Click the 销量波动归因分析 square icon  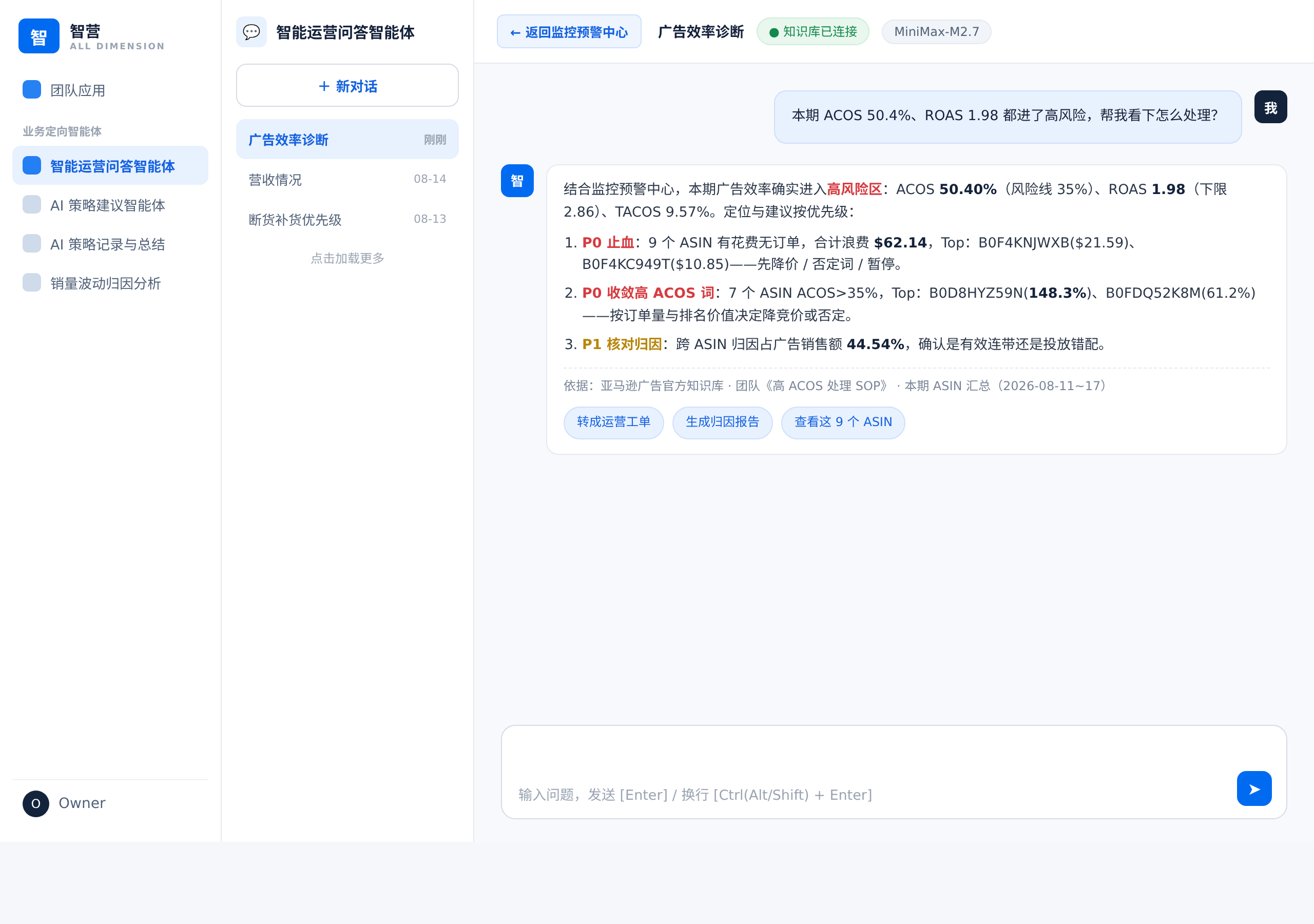click(x=32, y=282)
